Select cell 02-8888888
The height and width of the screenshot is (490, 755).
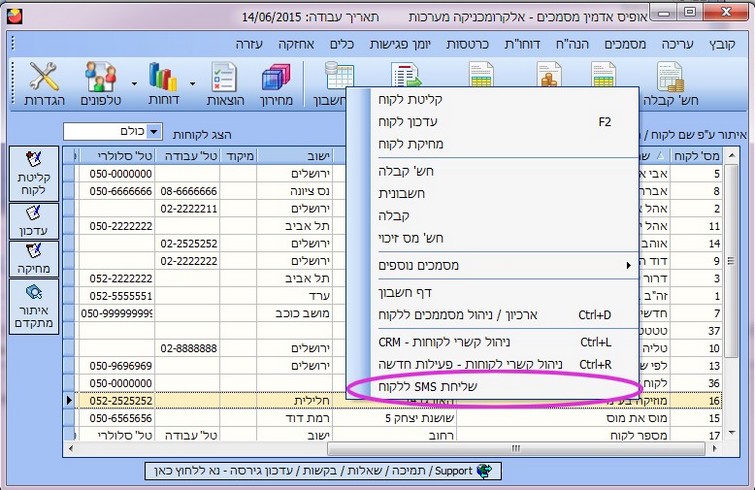coord(187,348)
